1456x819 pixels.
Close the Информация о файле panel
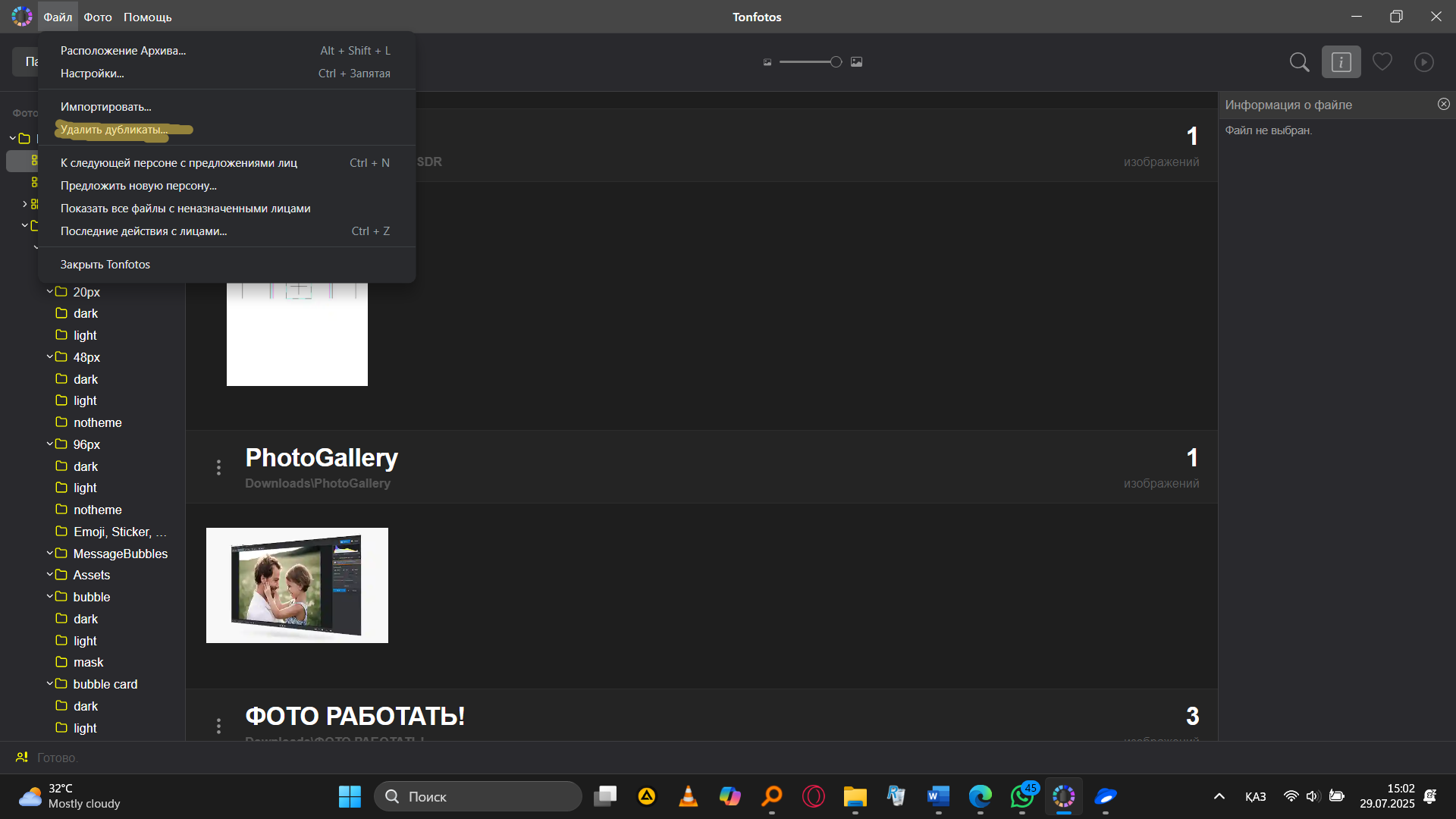pos(1443,104)
